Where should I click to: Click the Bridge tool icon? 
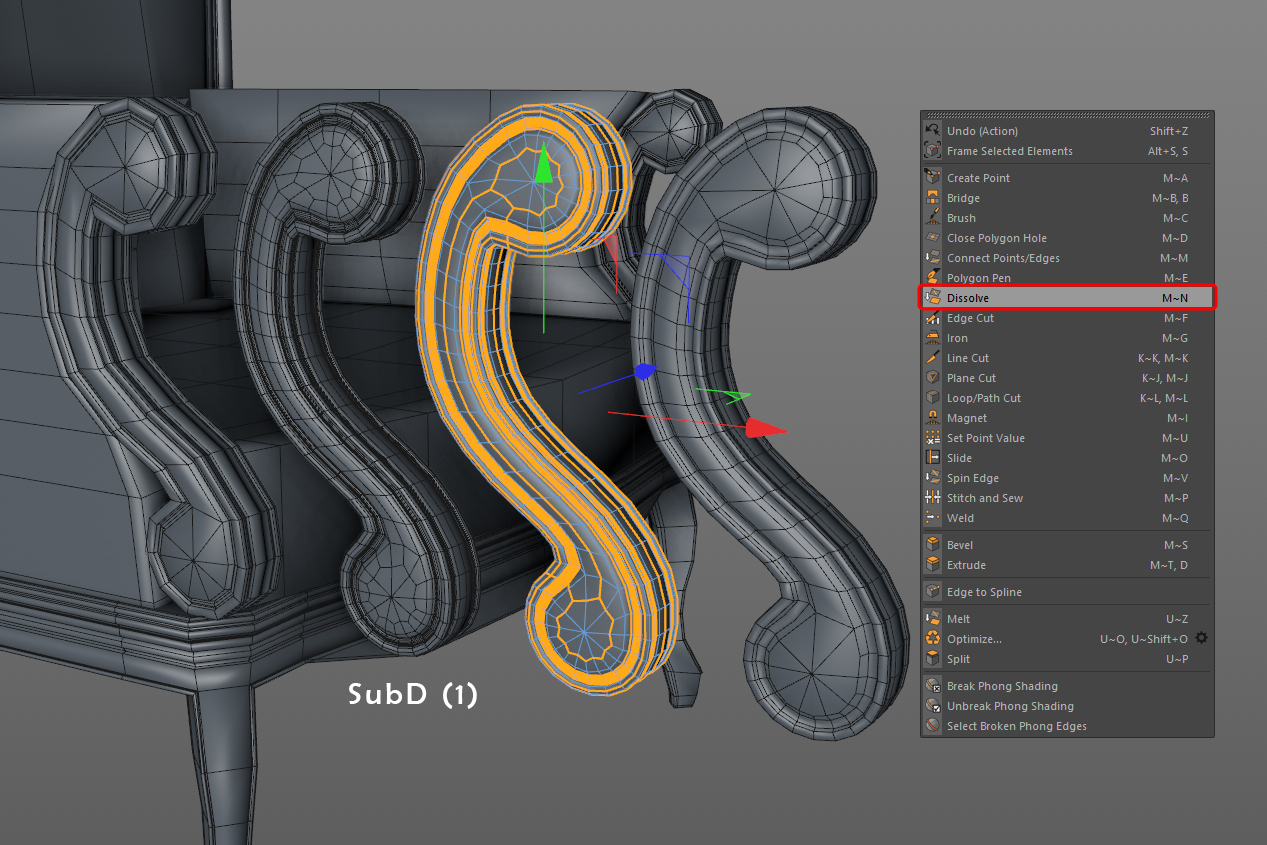(x=932, y=198)
